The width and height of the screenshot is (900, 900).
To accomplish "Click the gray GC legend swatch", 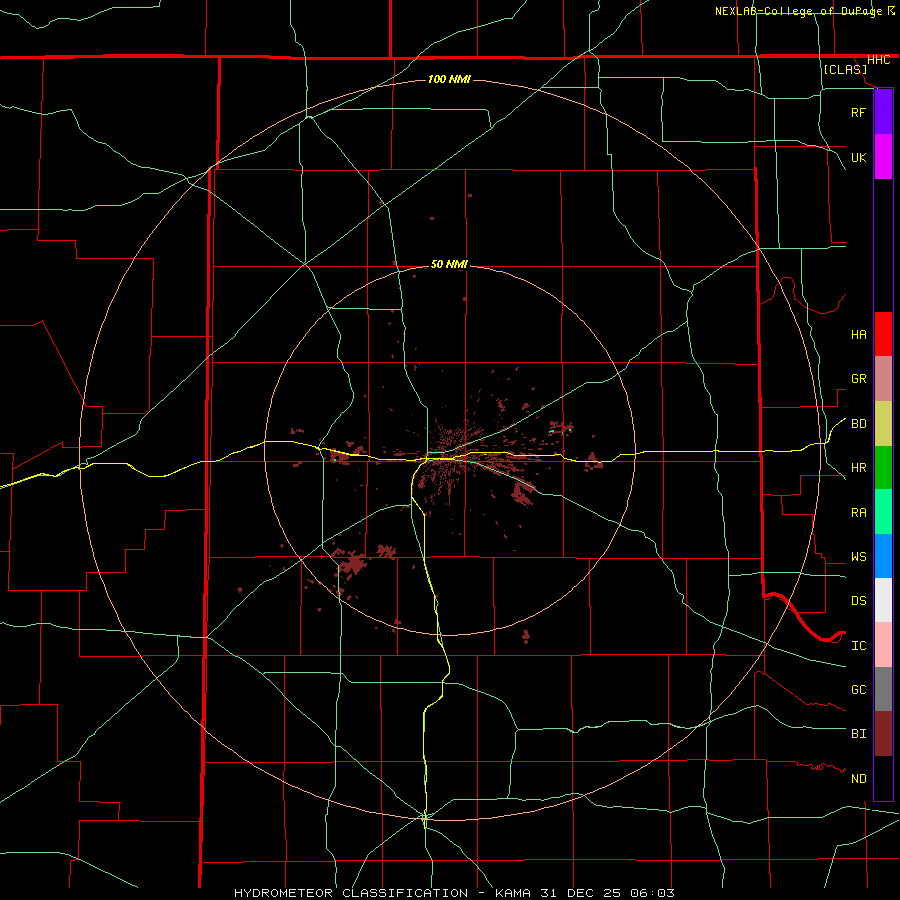I will 883,689.
